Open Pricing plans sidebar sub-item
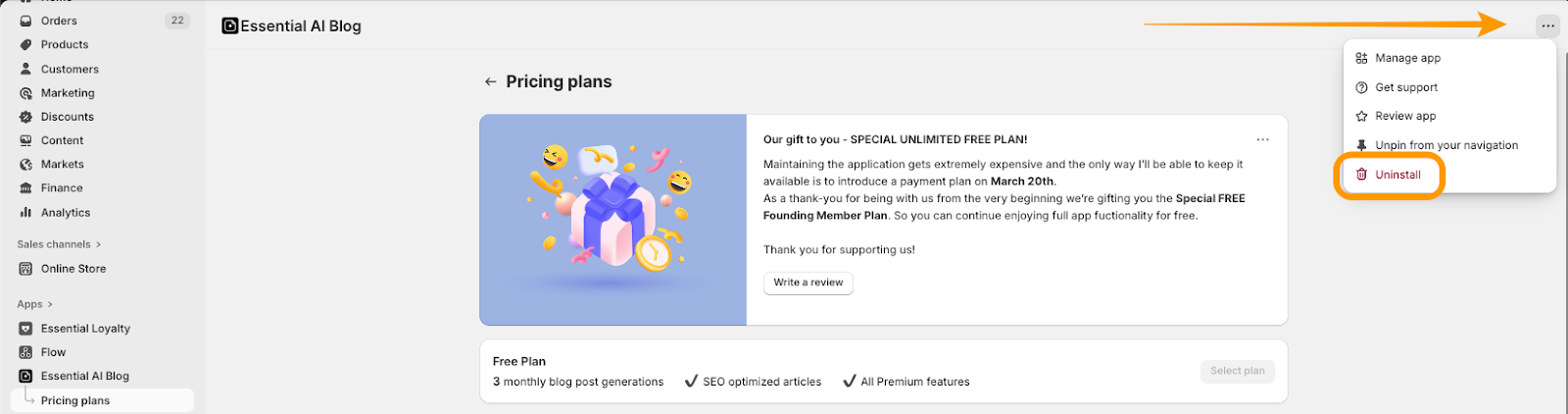The height and width of the screenshot is (414, 1568). 75,401
